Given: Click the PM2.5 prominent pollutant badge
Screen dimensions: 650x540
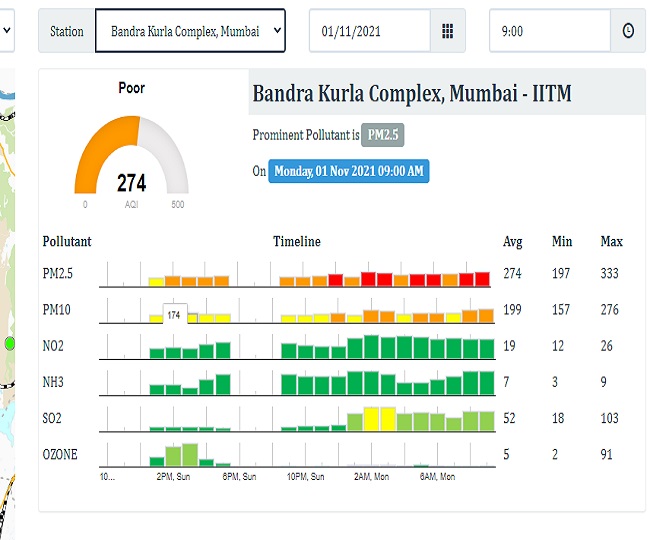Looking at the screenshot, I should (x=382, y=135).
